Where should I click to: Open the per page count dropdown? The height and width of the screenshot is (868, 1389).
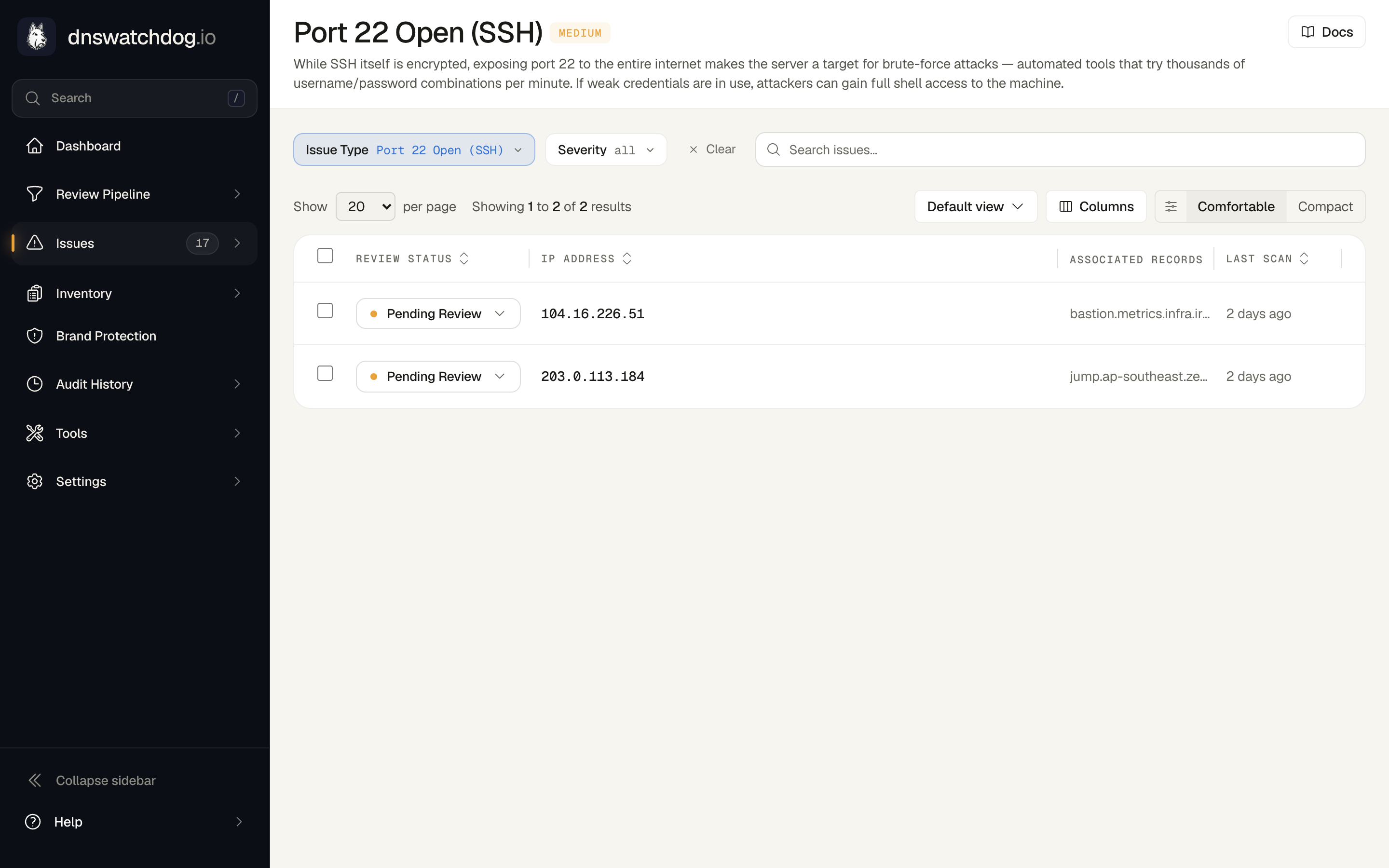[365, 207]
